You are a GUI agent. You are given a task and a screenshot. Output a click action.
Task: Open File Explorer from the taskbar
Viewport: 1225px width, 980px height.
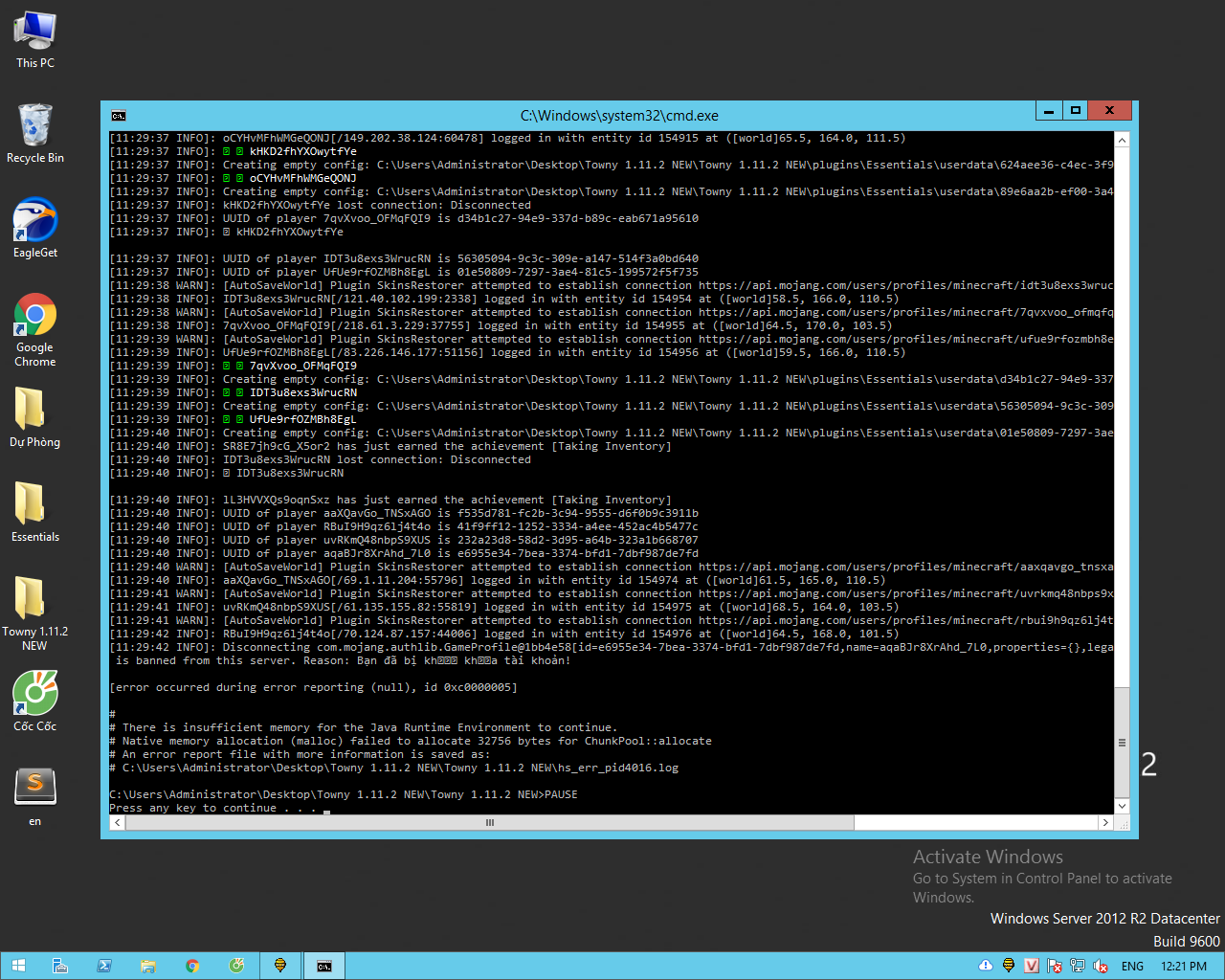click(148, 966)
